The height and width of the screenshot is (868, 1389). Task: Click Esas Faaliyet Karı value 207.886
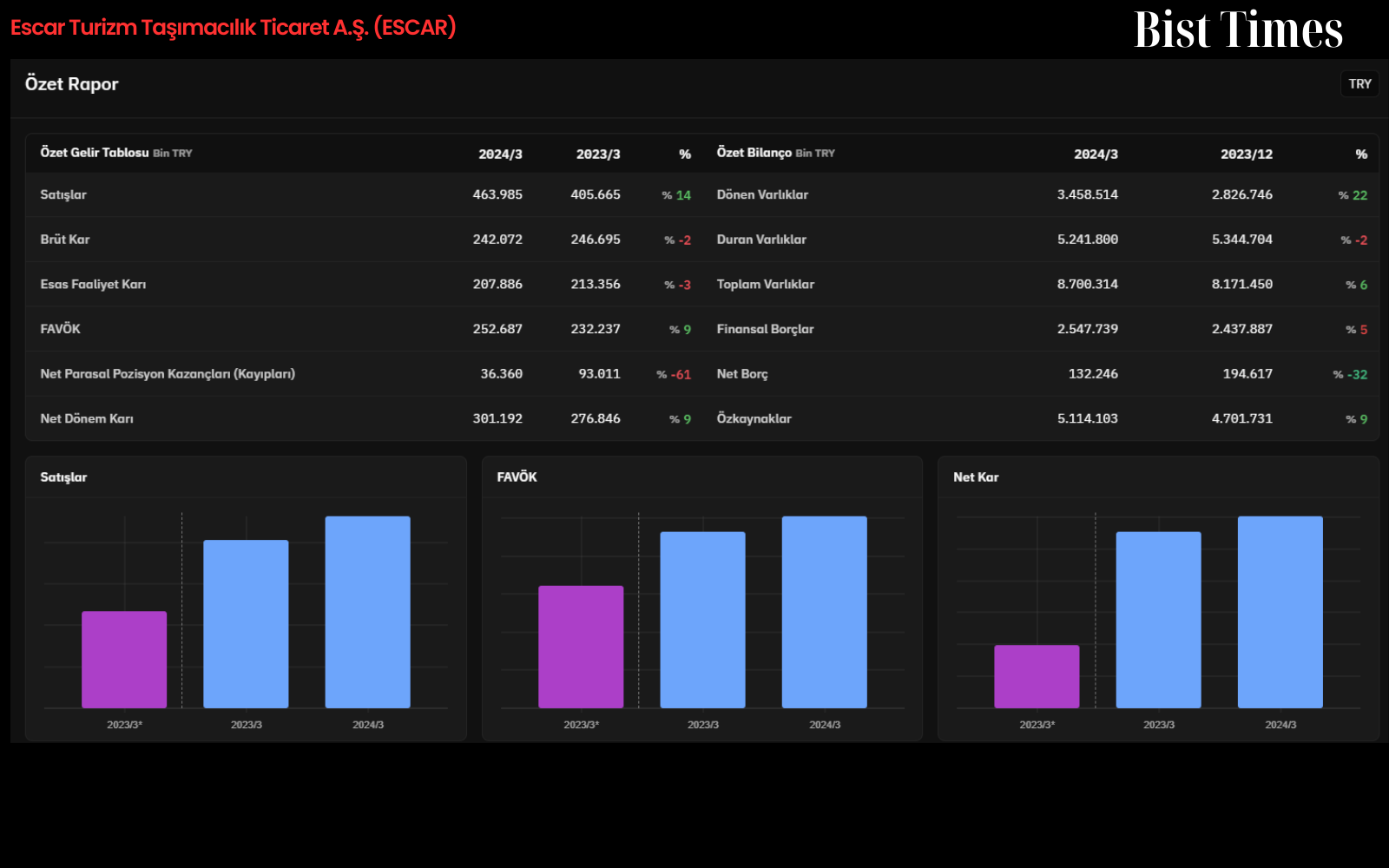point(497,285)
